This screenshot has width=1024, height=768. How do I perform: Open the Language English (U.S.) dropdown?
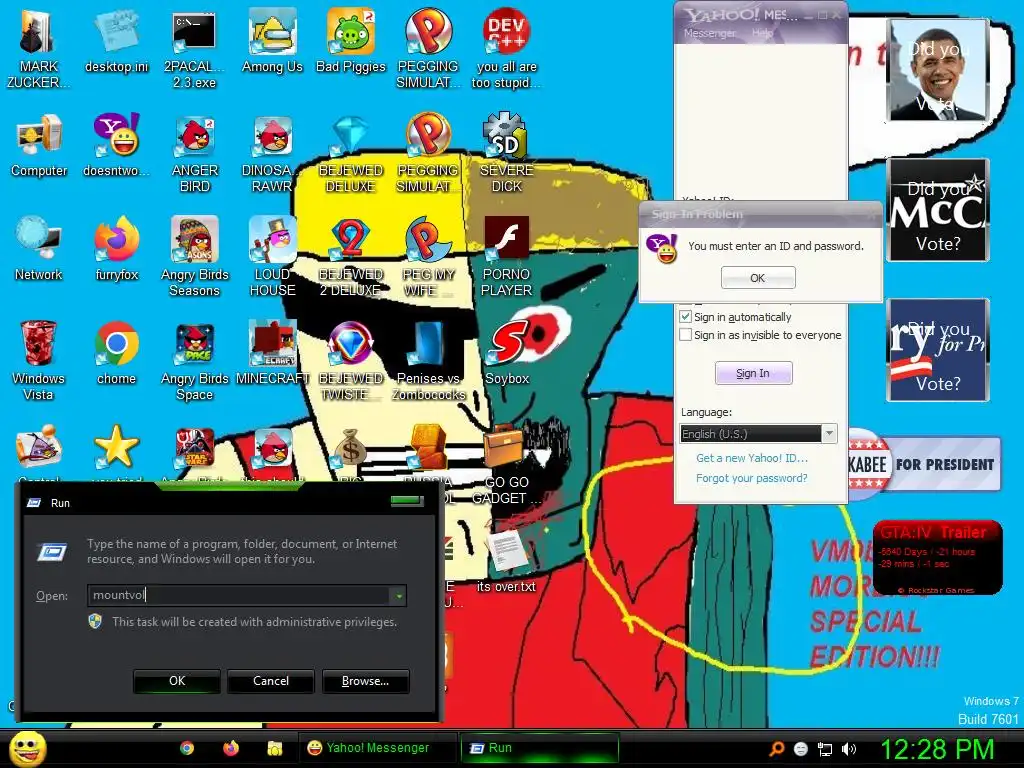tap(758, 434)
